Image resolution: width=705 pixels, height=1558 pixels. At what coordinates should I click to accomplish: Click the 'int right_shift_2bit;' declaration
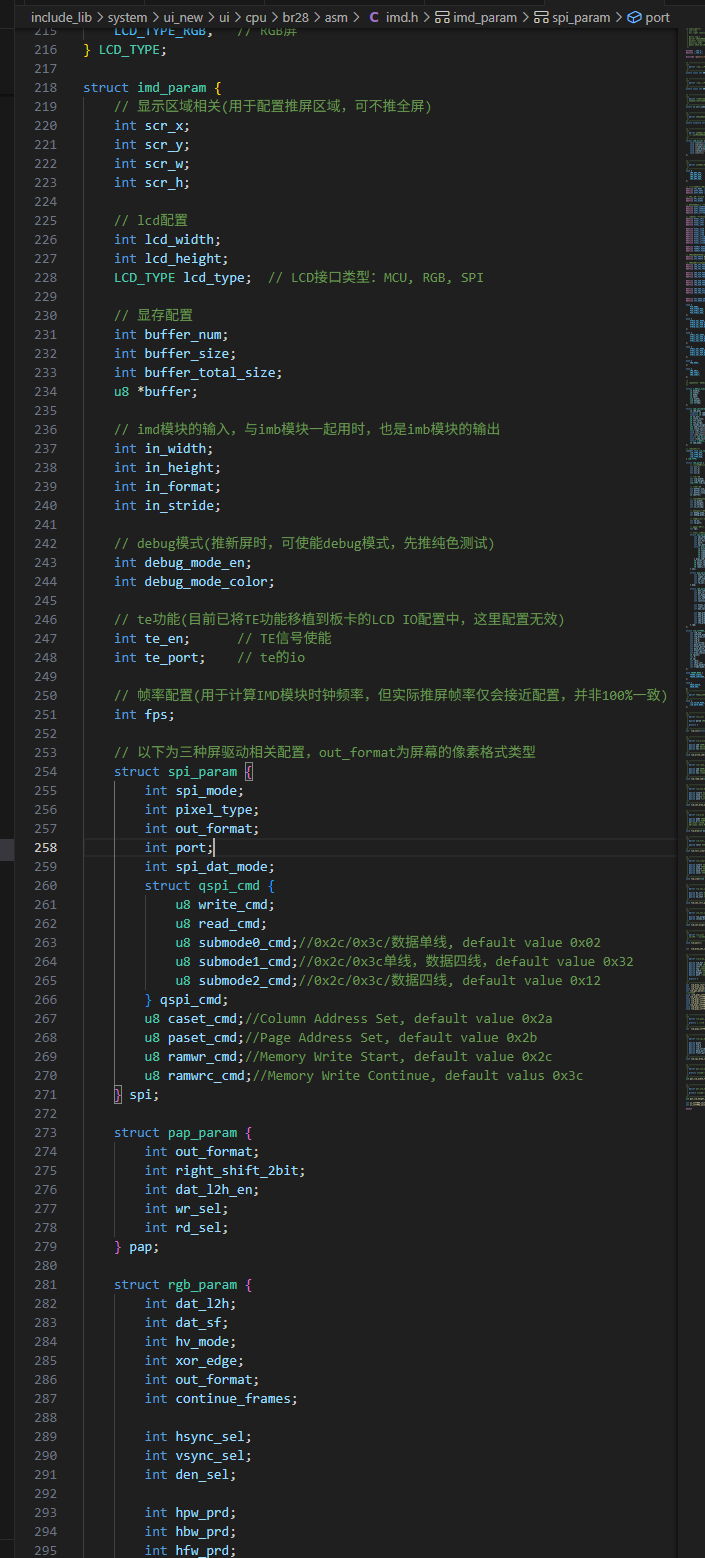click(225, 1170)
